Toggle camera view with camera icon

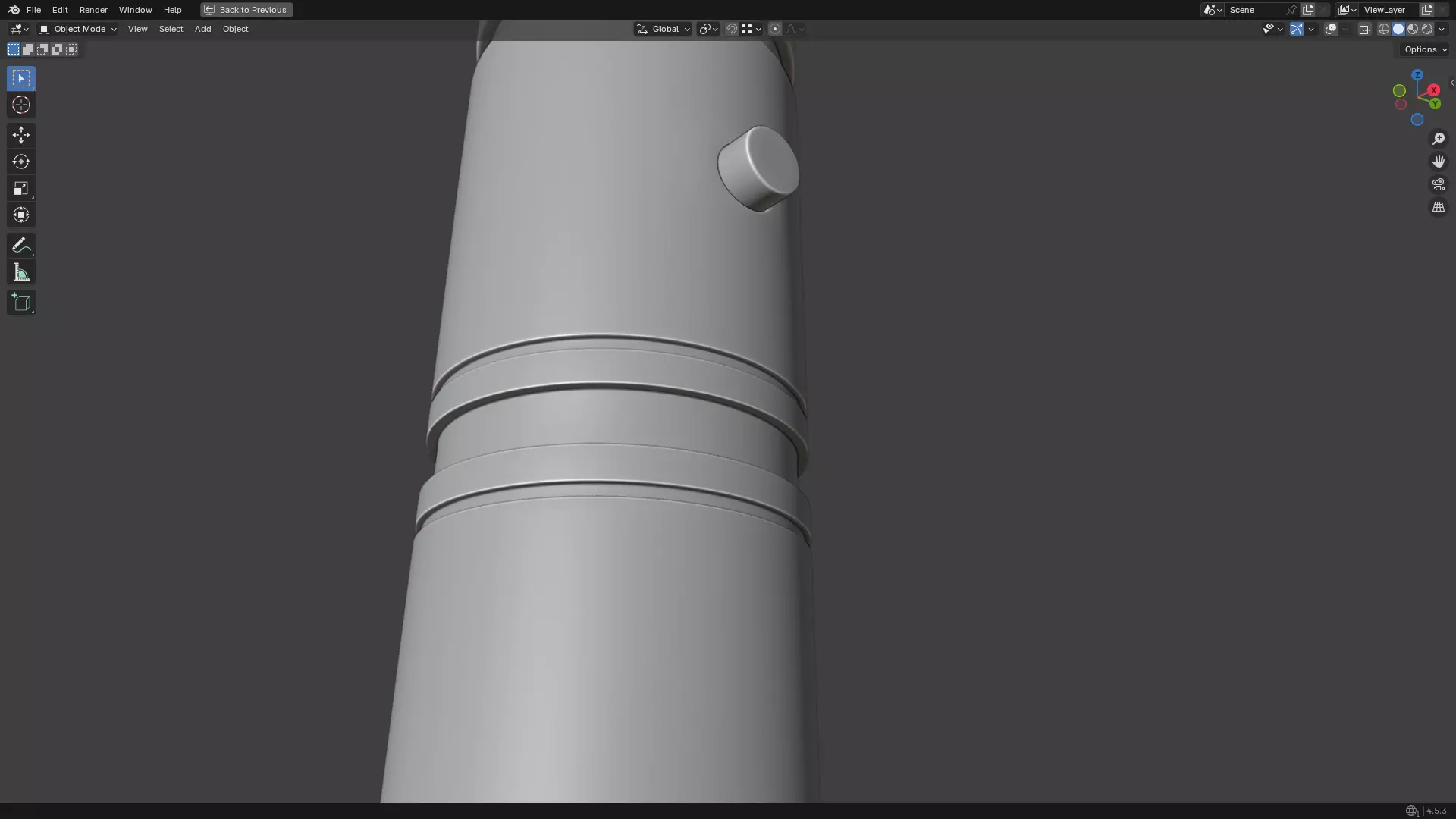pos(1439,184)
